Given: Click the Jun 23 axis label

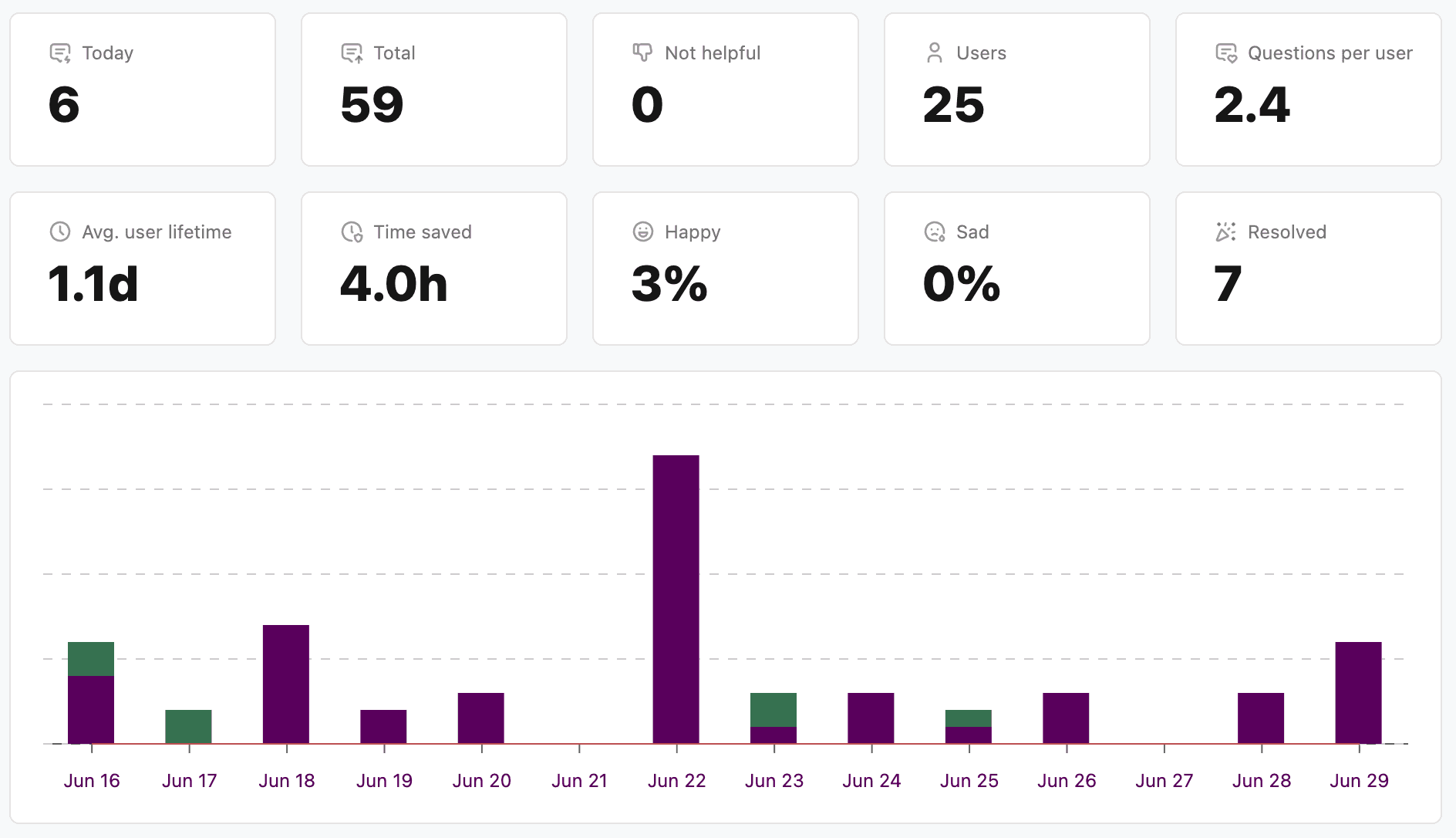Looking at the screenshot, I should (774, 781).
